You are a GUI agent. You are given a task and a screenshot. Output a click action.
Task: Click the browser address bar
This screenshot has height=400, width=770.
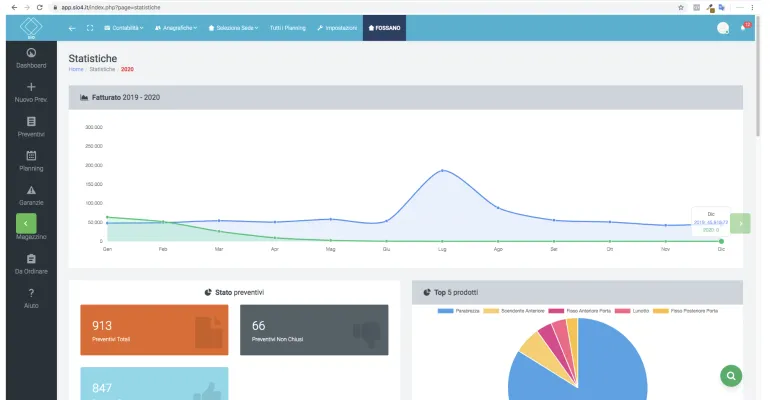point(363,7)
